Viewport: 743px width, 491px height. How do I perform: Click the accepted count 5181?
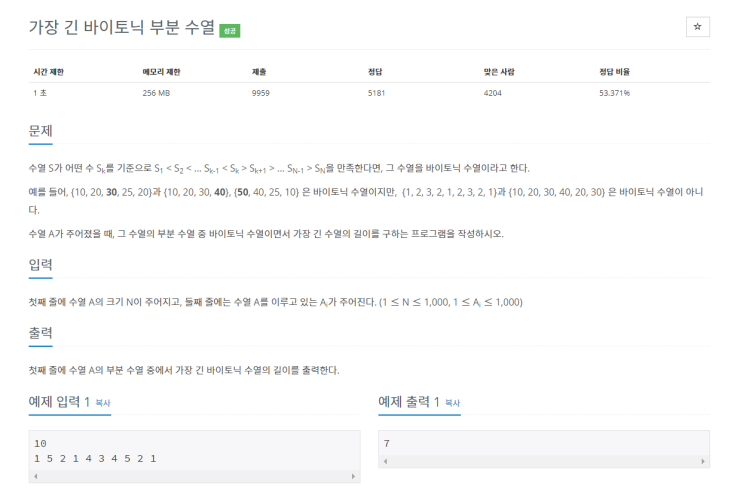[x=376, y=93]
